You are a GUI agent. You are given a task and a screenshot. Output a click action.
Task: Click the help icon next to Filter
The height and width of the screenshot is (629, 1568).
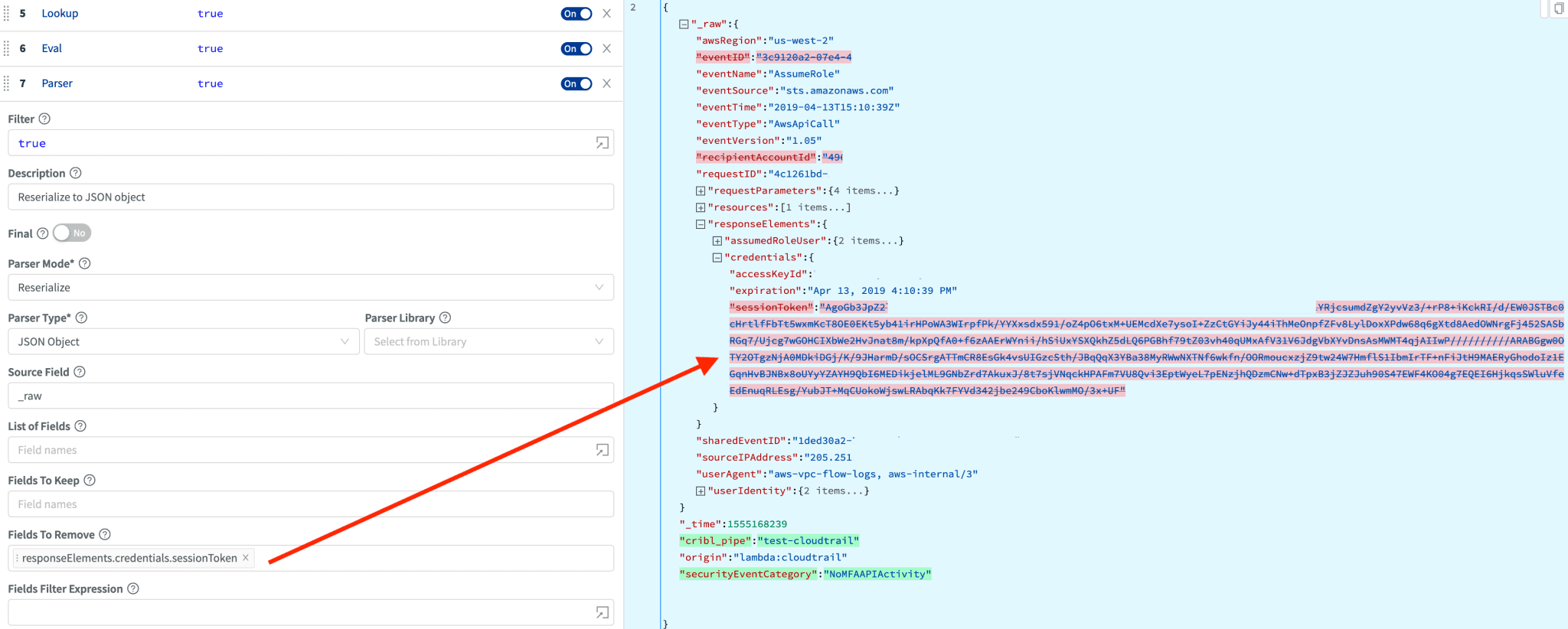tap(44, 119)
